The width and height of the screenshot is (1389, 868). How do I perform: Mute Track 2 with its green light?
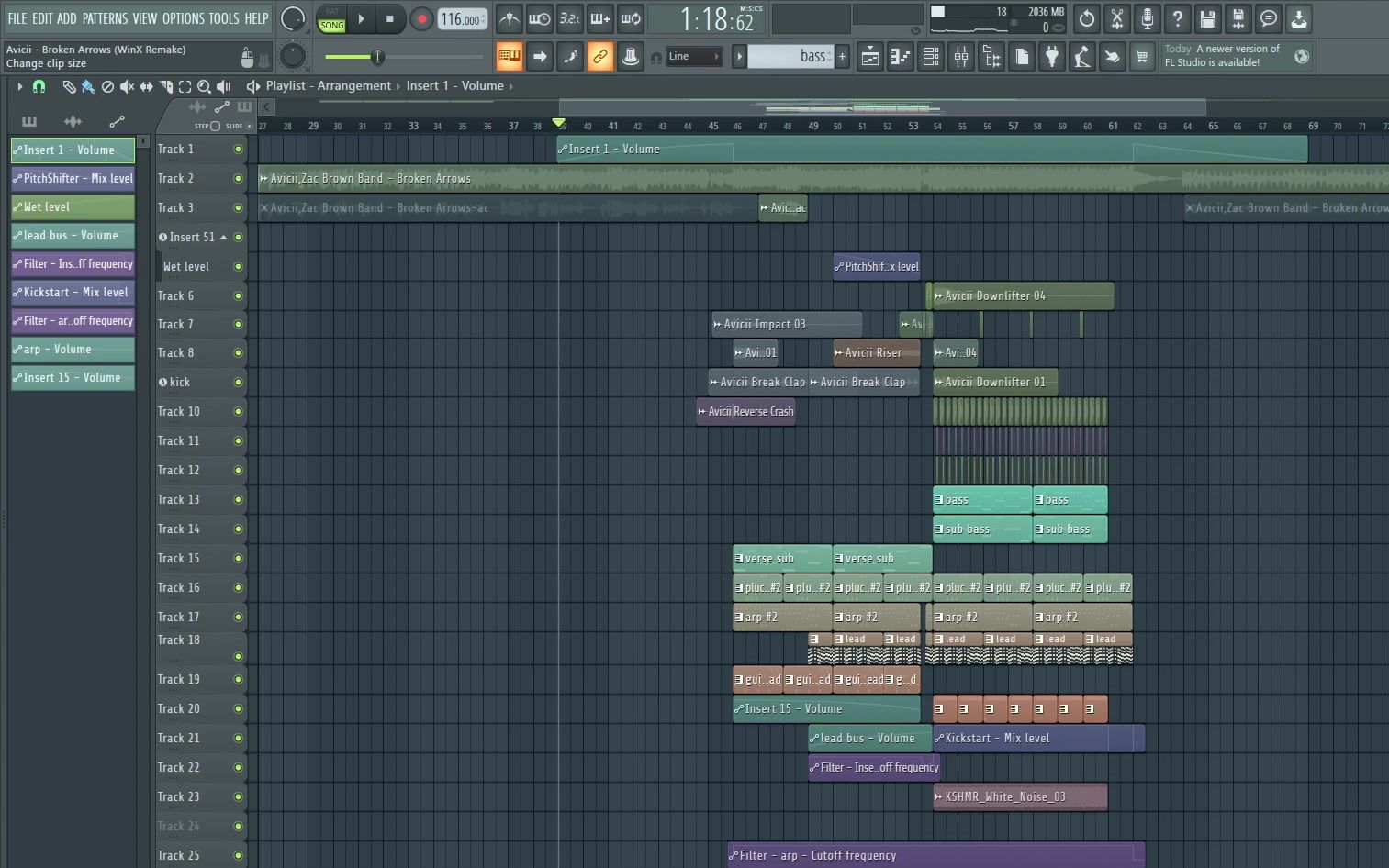pyautogui.click(x=238, y=178)
